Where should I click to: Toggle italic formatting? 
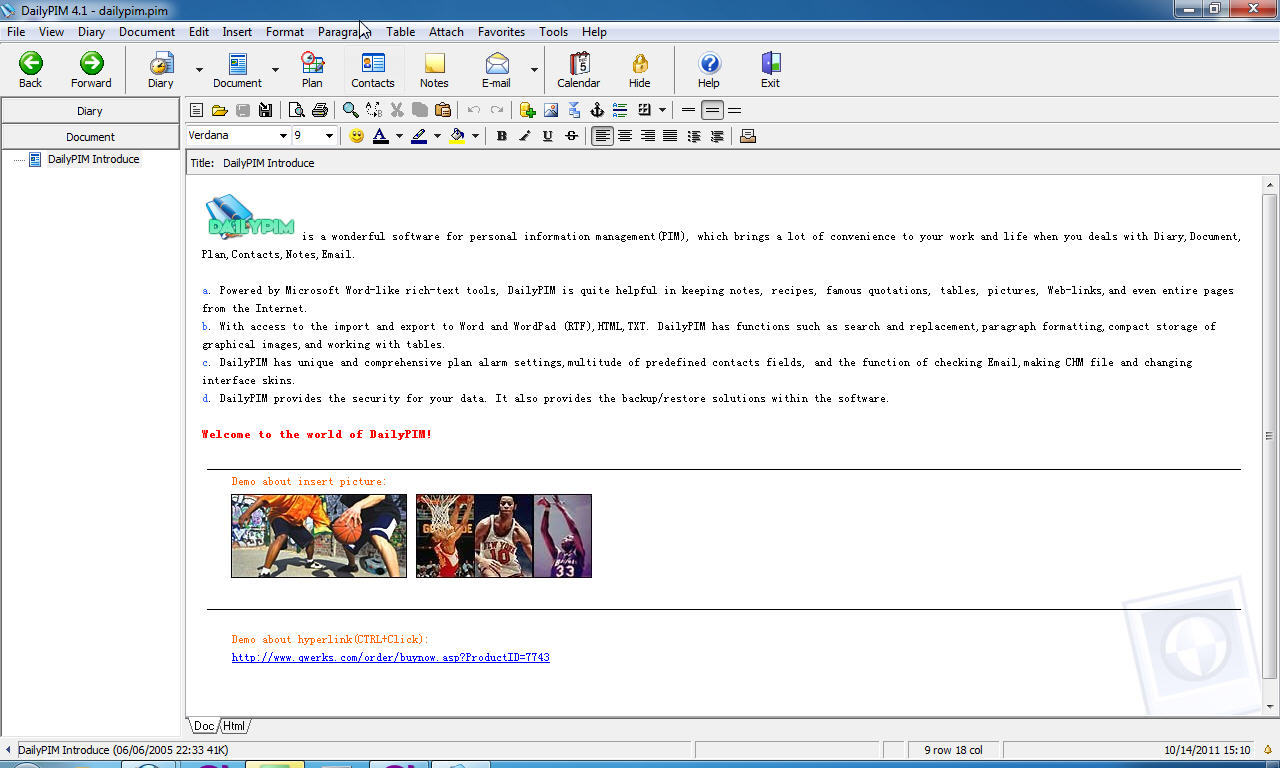coord(525,136)
